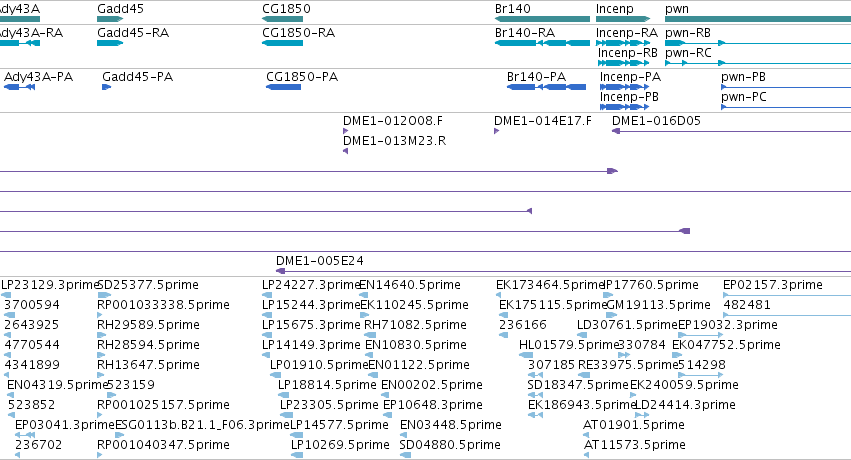851x460 pixels.
Task: Click the DME1-014E17.F clone label
Action: (543, 120)
